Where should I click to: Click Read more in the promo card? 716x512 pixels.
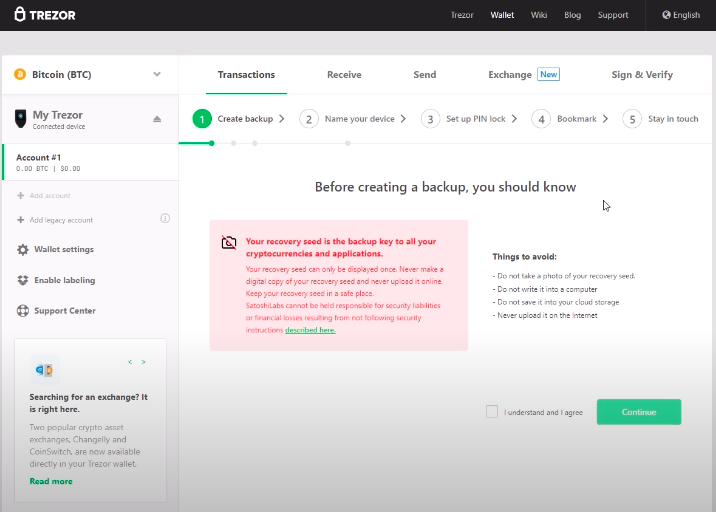51,481
